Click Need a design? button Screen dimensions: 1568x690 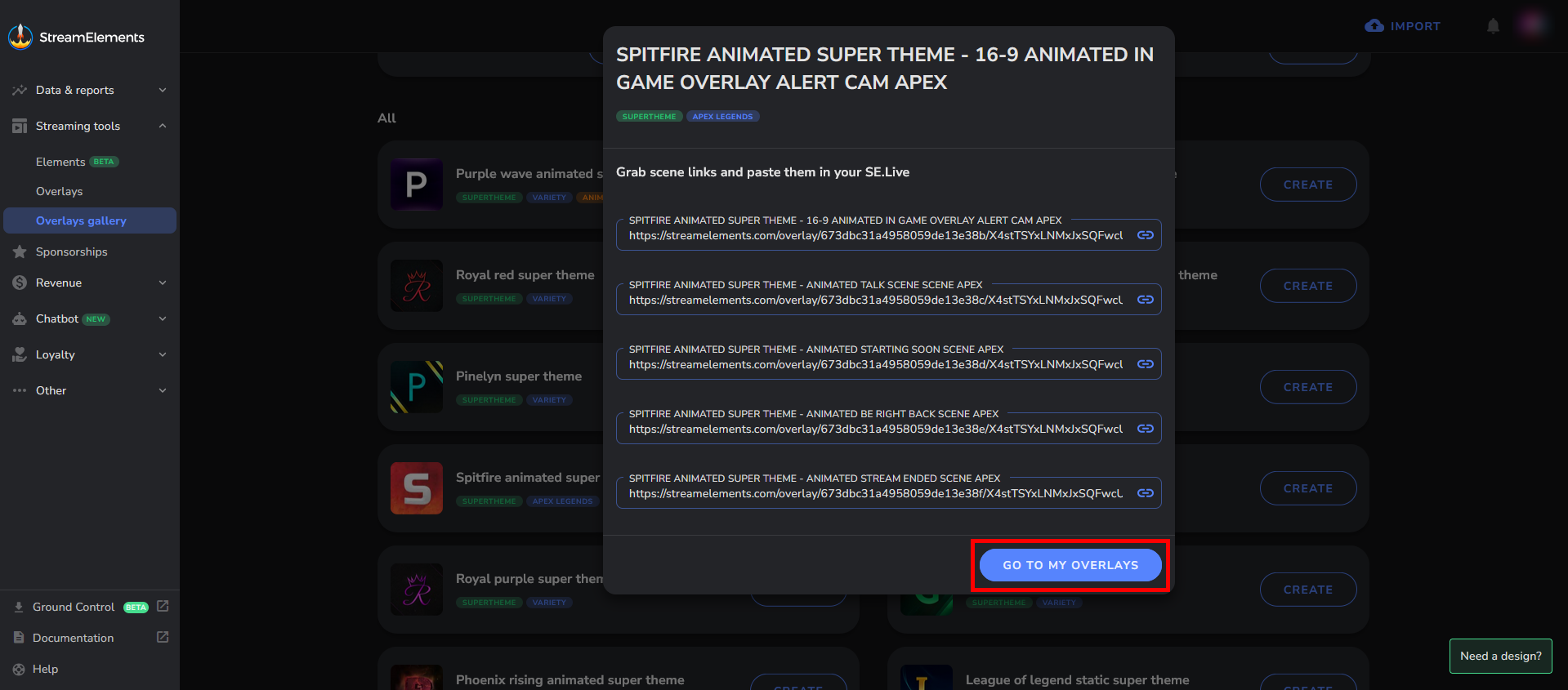pos(1500,656)
